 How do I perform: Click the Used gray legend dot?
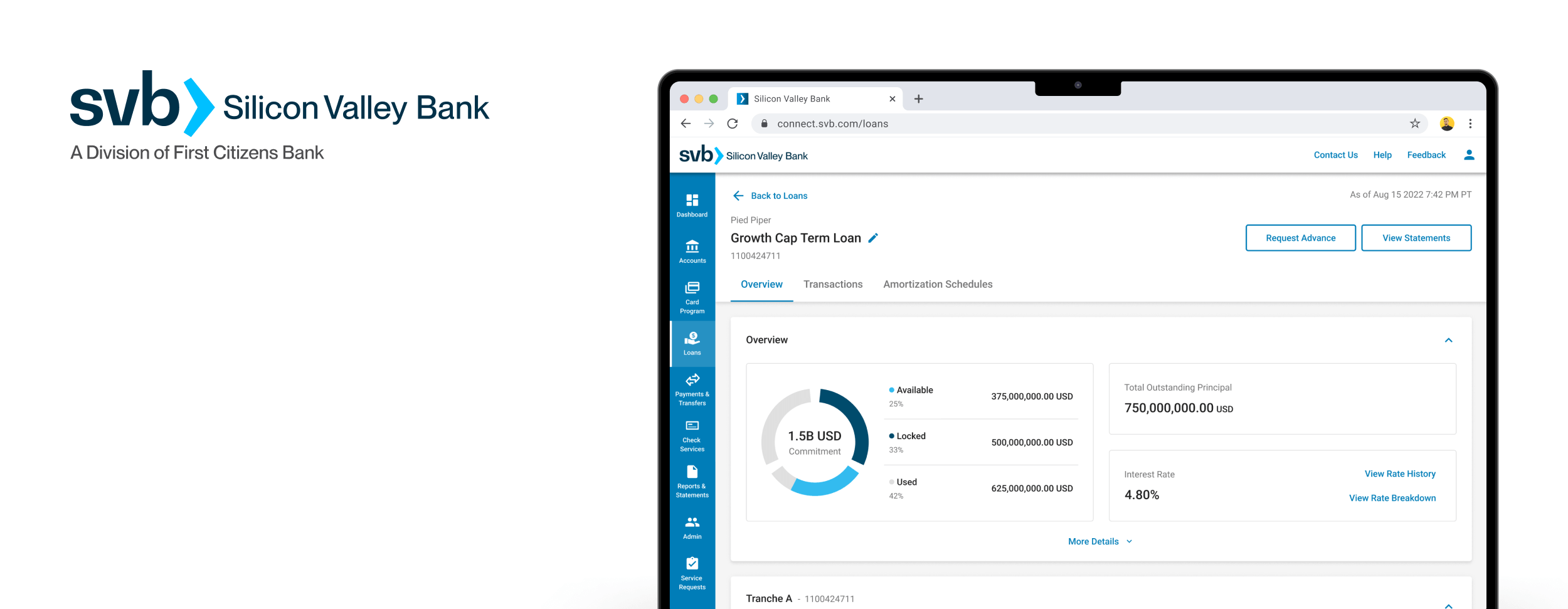click(891, 482)
